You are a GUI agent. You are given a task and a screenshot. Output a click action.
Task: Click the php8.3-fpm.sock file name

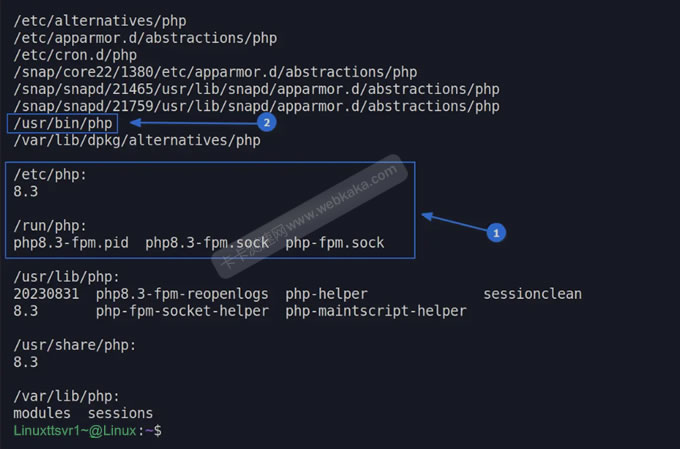[x=207, y=243]
